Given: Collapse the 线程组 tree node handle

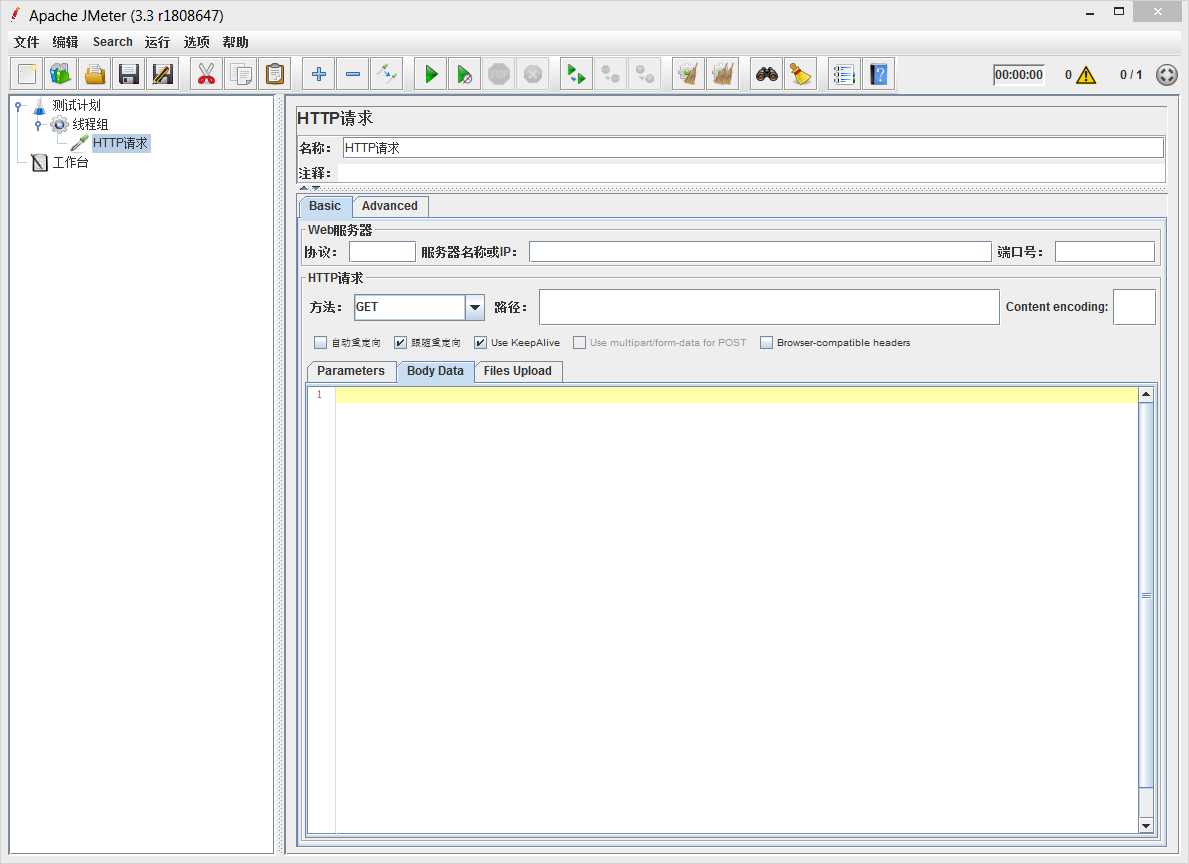Looking at the screenshot, I should coord(38,125).
